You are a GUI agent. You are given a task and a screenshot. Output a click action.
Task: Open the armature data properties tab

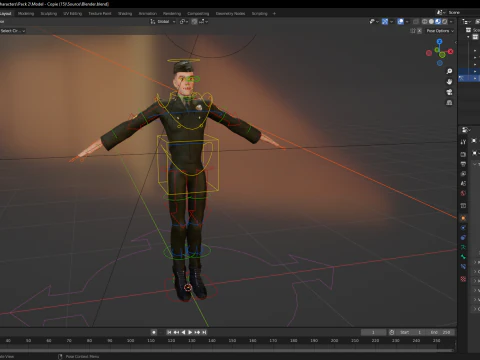click(x=463, y=247)
